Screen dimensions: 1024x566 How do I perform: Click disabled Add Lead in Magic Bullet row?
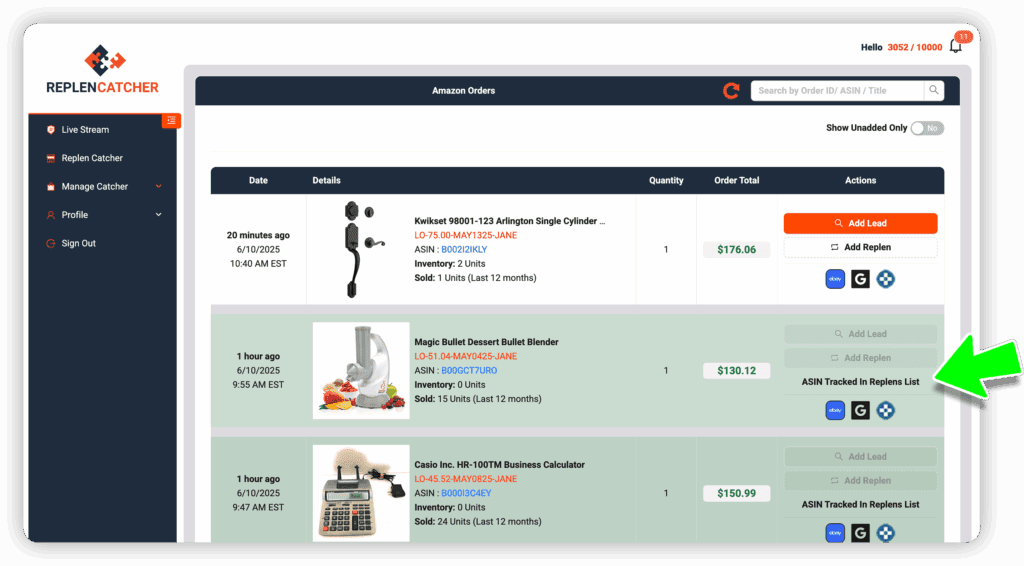point(860,334)
